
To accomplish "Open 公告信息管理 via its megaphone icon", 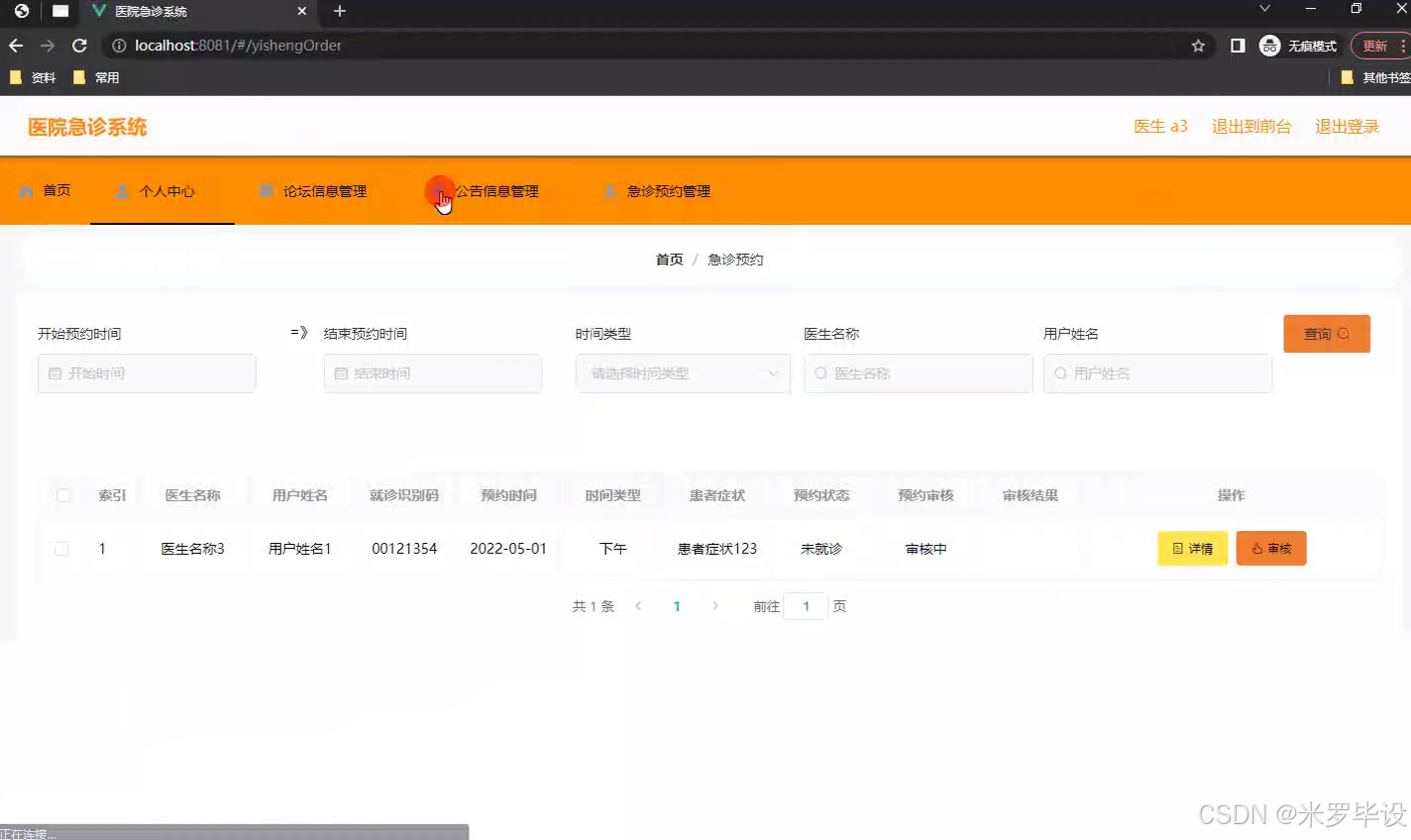I will coord(440,191).
